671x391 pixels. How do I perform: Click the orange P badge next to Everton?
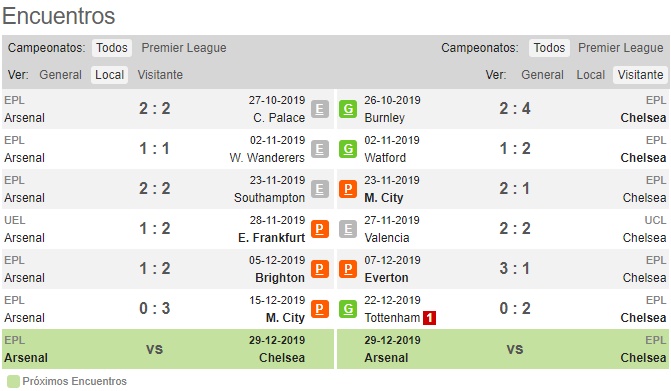point(348,269)
